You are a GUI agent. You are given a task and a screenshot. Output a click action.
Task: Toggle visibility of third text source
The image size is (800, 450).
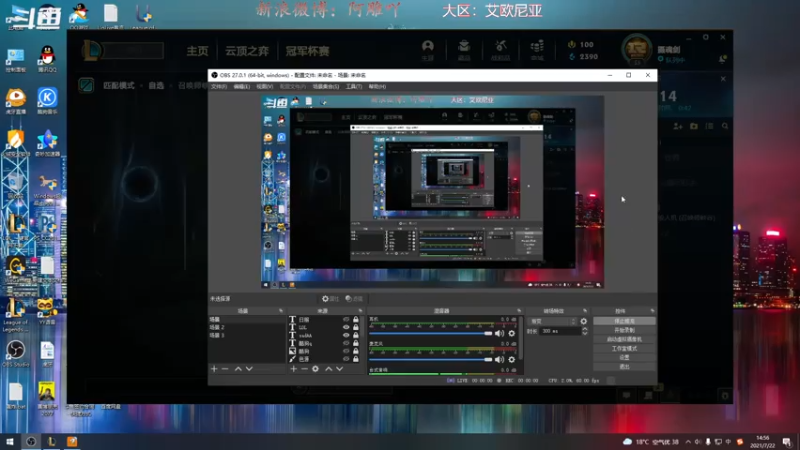pos(346,335)
